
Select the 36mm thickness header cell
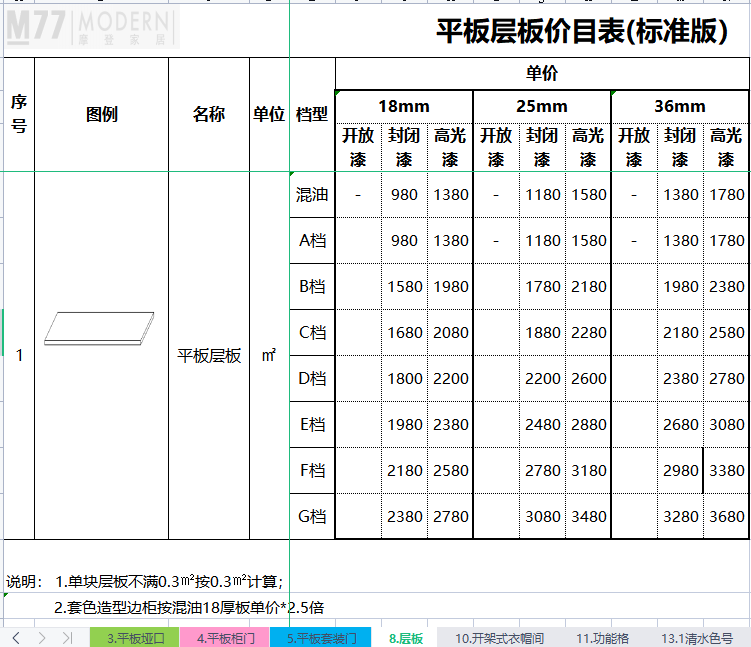point(679,106)
